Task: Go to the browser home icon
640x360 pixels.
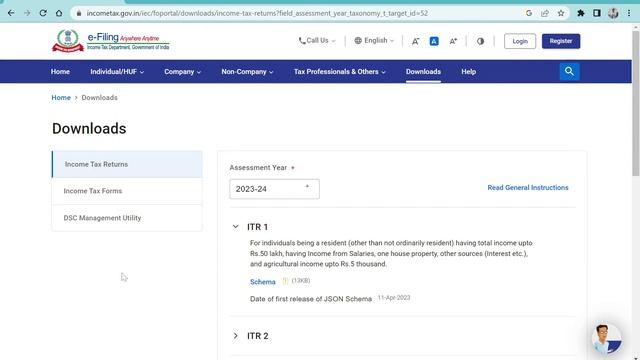Action: click(59, 13)
